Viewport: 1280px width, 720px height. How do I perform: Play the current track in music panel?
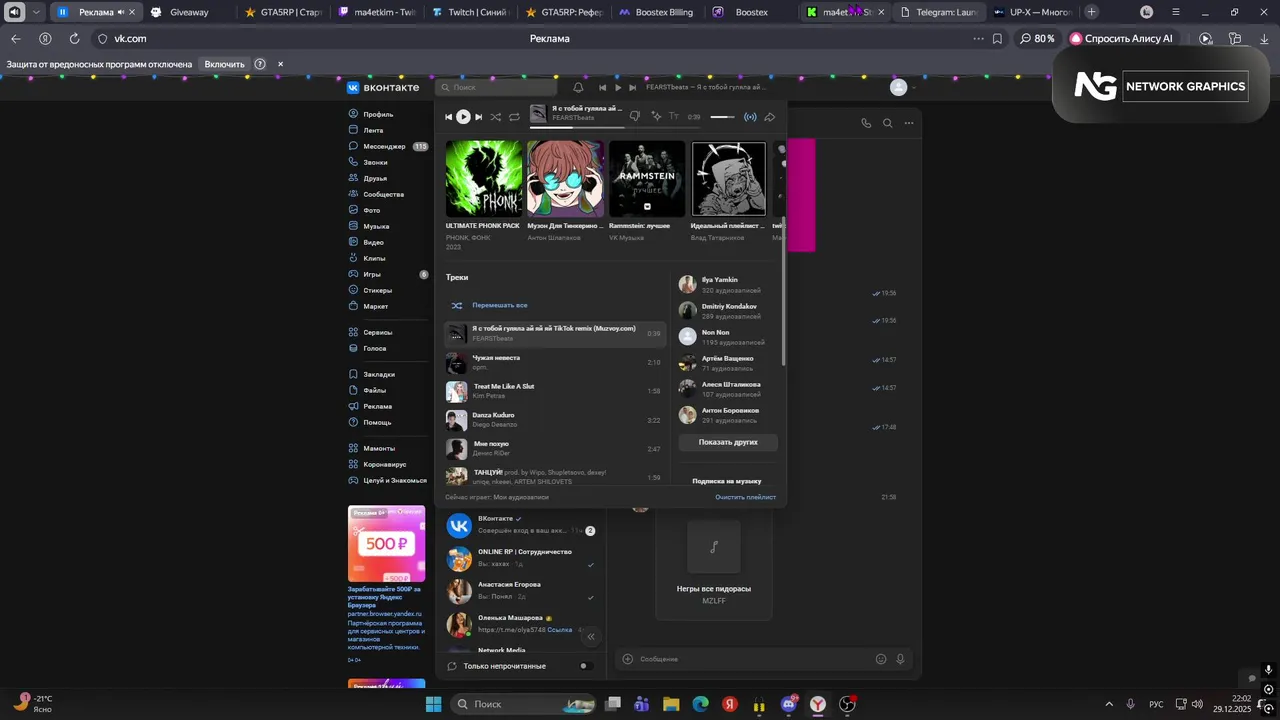coord(463,117)
